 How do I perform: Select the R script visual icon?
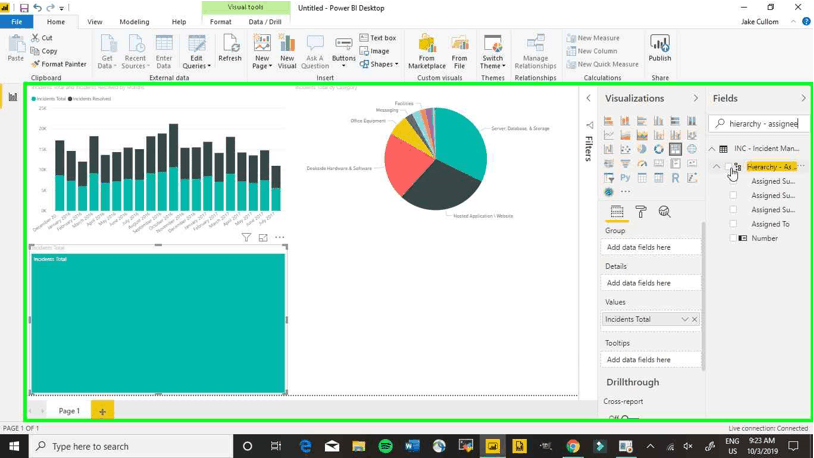(675, 178)
